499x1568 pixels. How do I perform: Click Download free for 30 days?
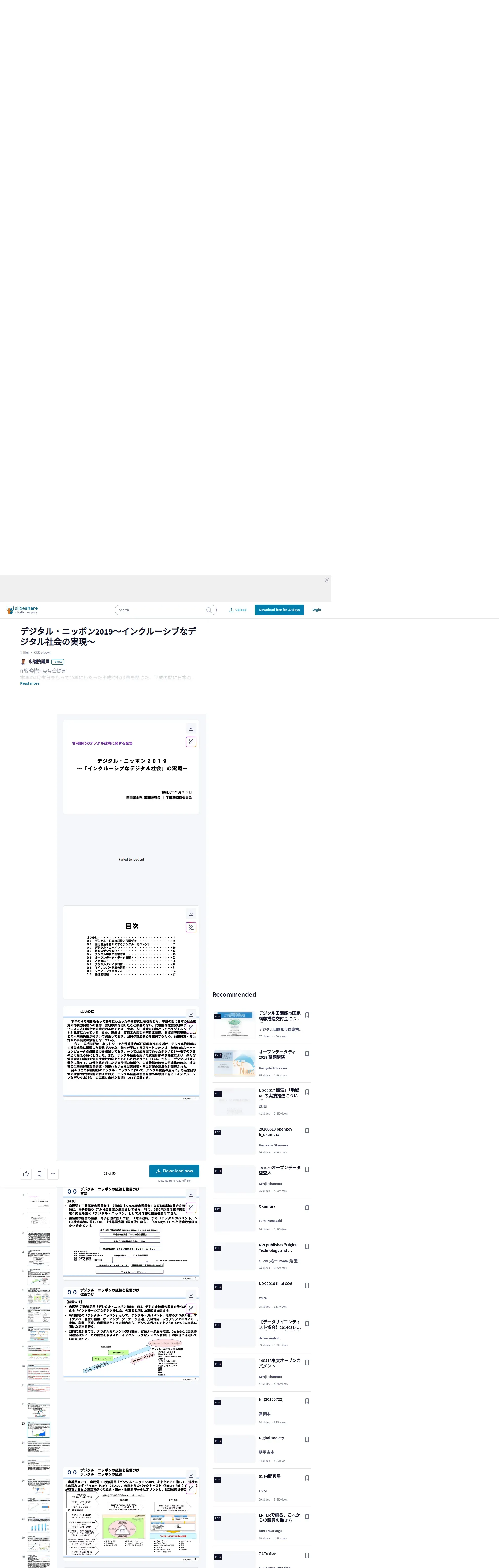[279, 610]
